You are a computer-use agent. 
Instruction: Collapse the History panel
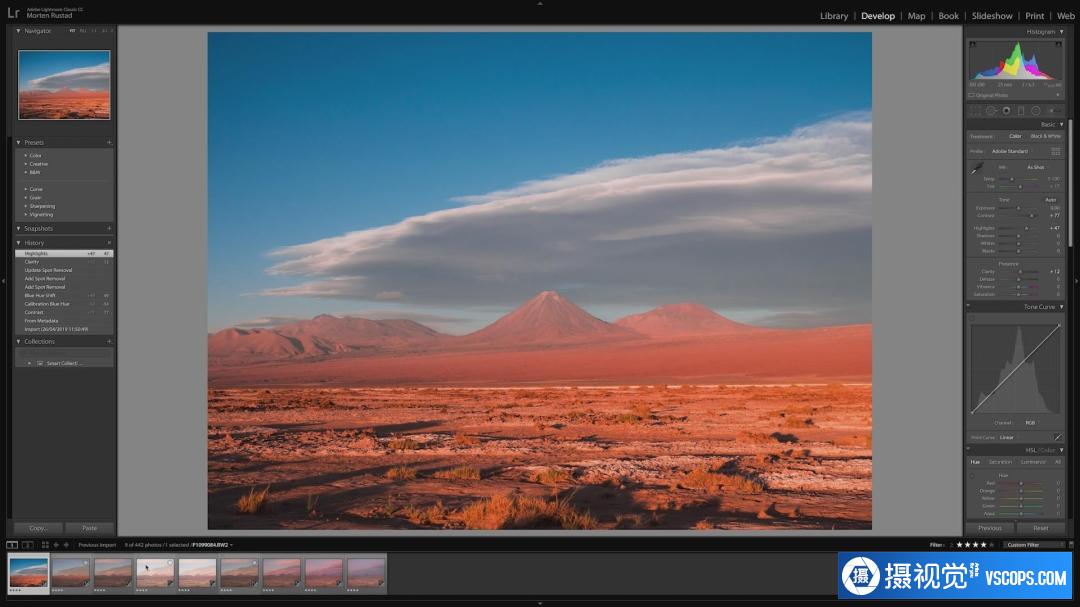[19, 243]
